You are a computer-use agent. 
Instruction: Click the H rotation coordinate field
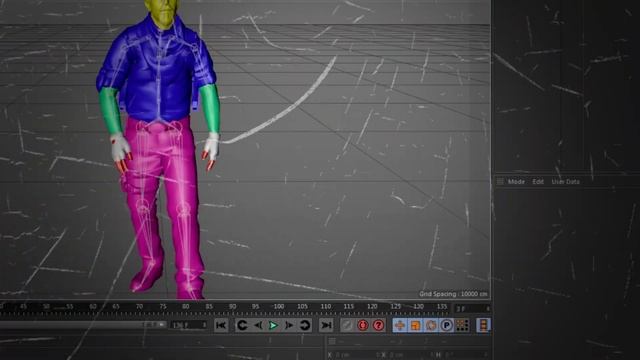(465, 355)
